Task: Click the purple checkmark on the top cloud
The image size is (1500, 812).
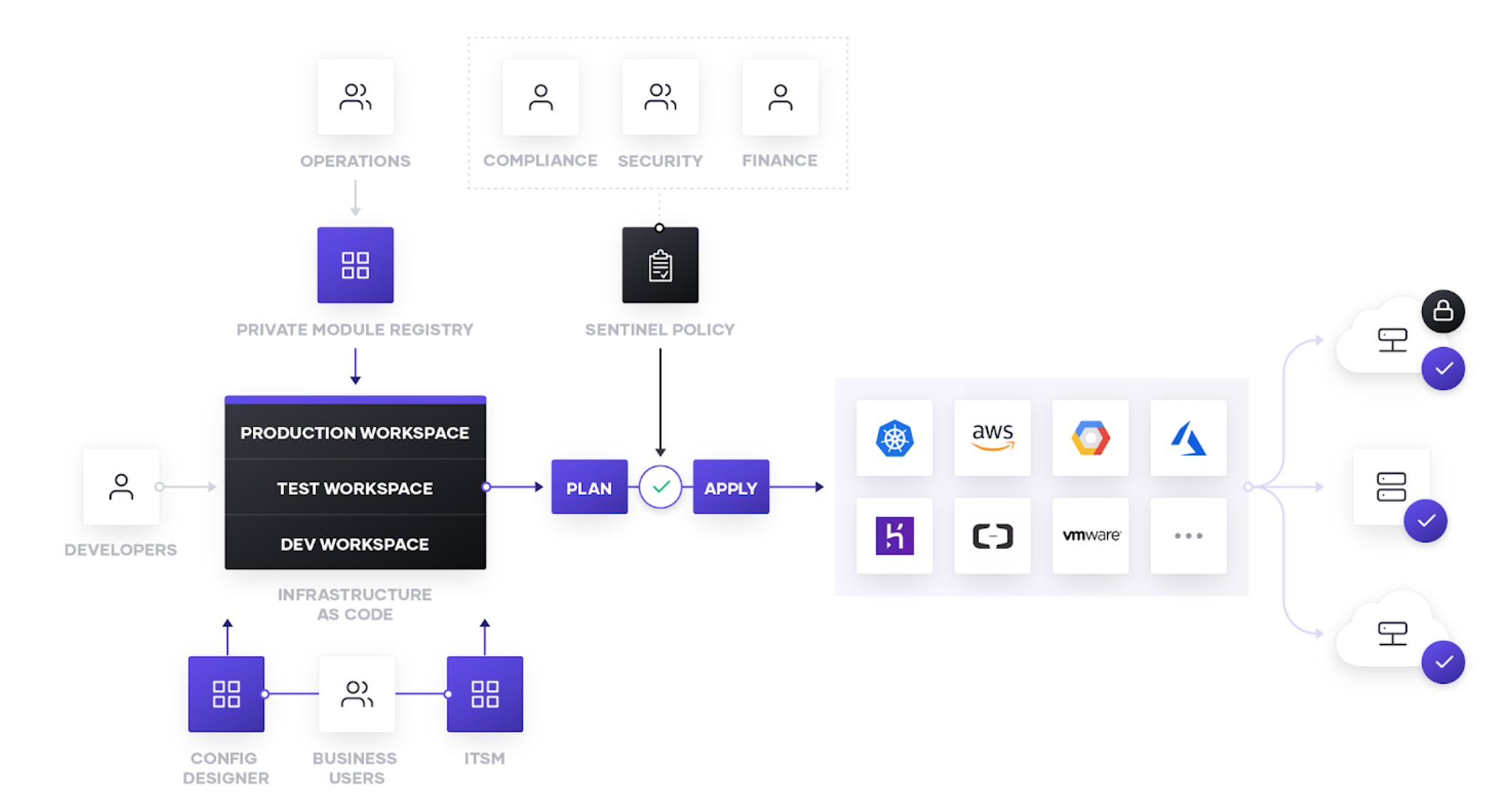Action: point(1442,368)
